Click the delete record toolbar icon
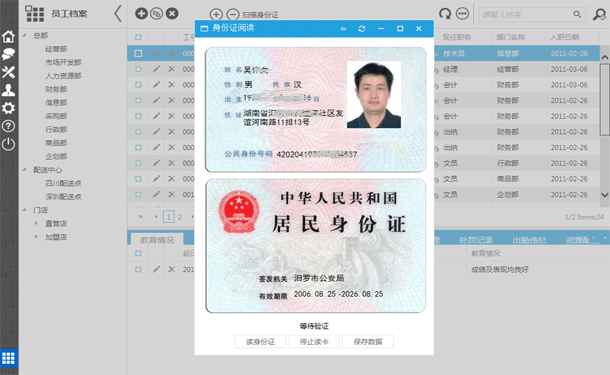The image size is (610, 375). click(x=172, y=14)
